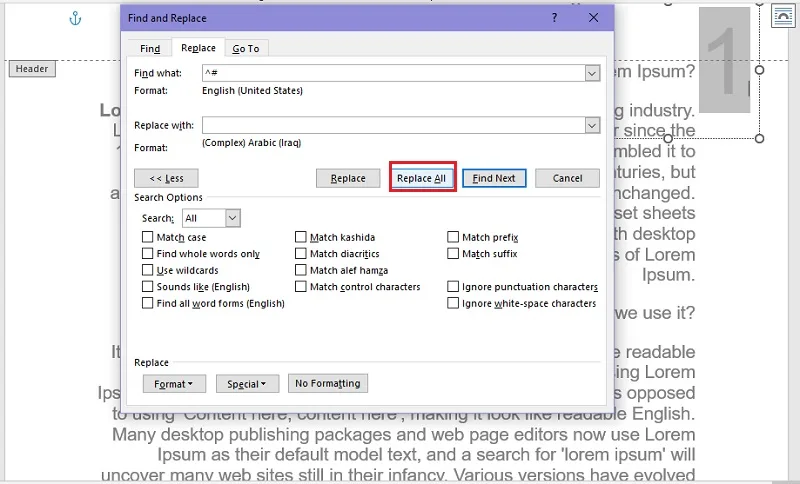
Task: Click the Replace button
Action: [x=348, y=178]
